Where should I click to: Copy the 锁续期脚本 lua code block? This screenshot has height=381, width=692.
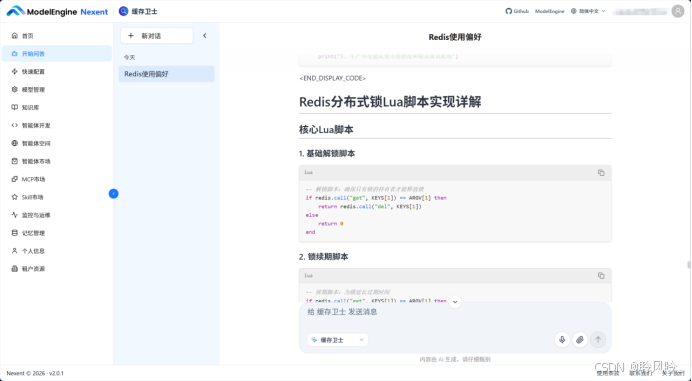point(601,275)
